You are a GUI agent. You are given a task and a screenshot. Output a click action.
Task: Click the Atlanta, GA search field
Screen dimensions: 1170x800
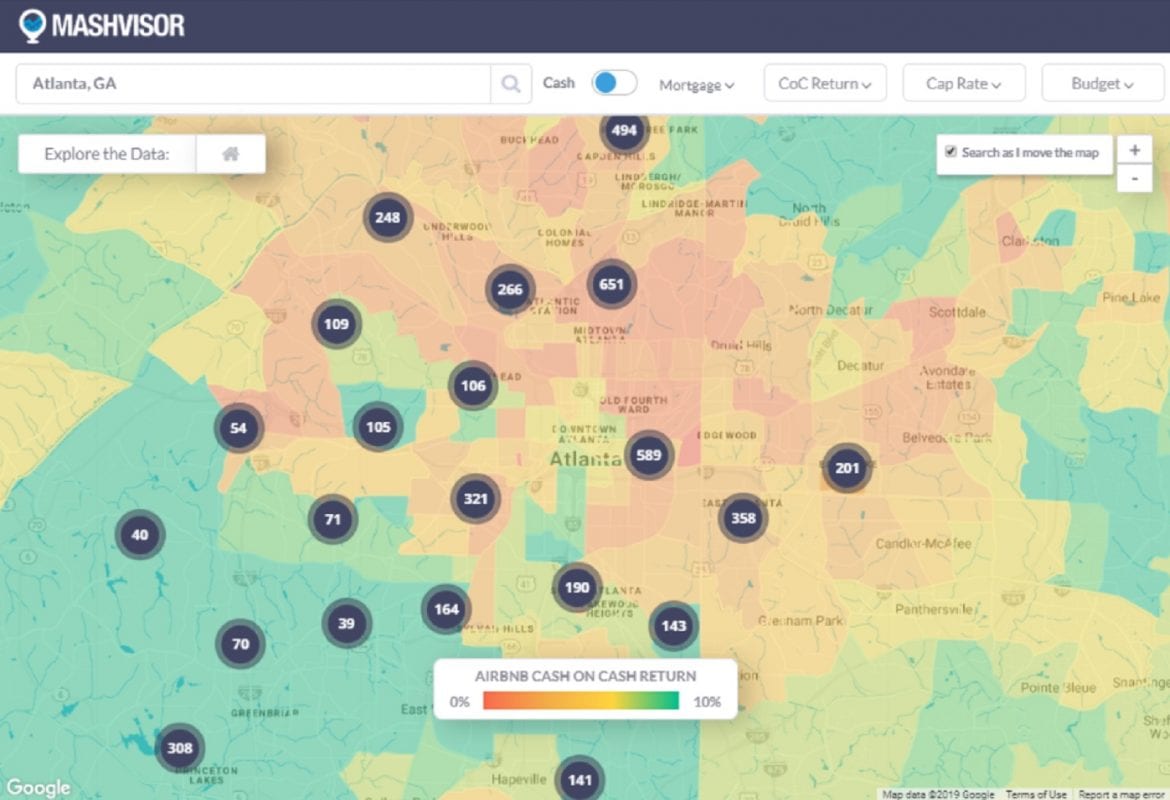pos(253,84)
